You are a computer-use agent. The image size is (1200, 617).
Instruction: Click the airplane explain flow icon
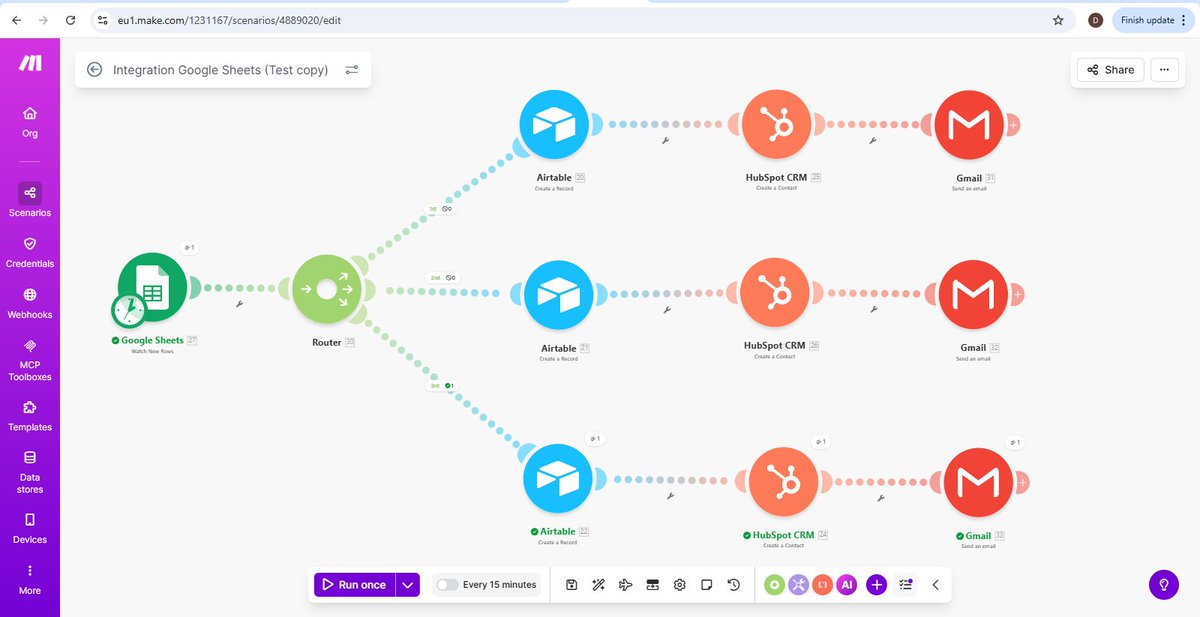click(x=626, y=585)
